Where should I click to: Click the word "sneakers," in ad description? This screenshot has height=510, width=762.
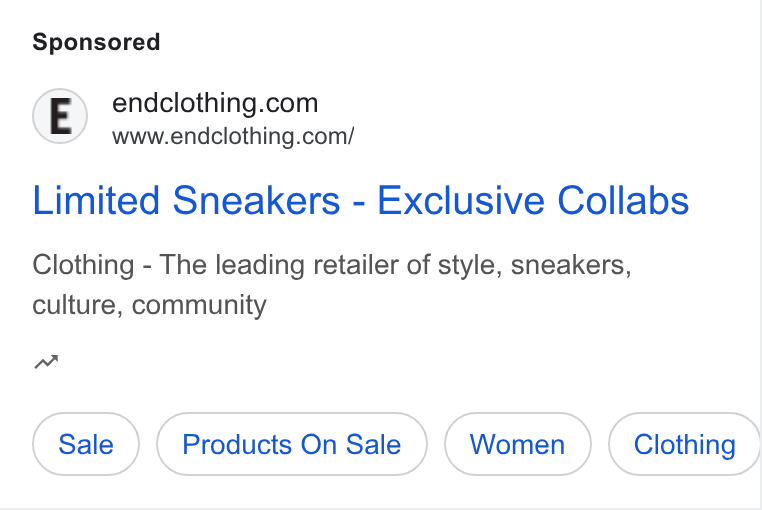tap(571, 265)
